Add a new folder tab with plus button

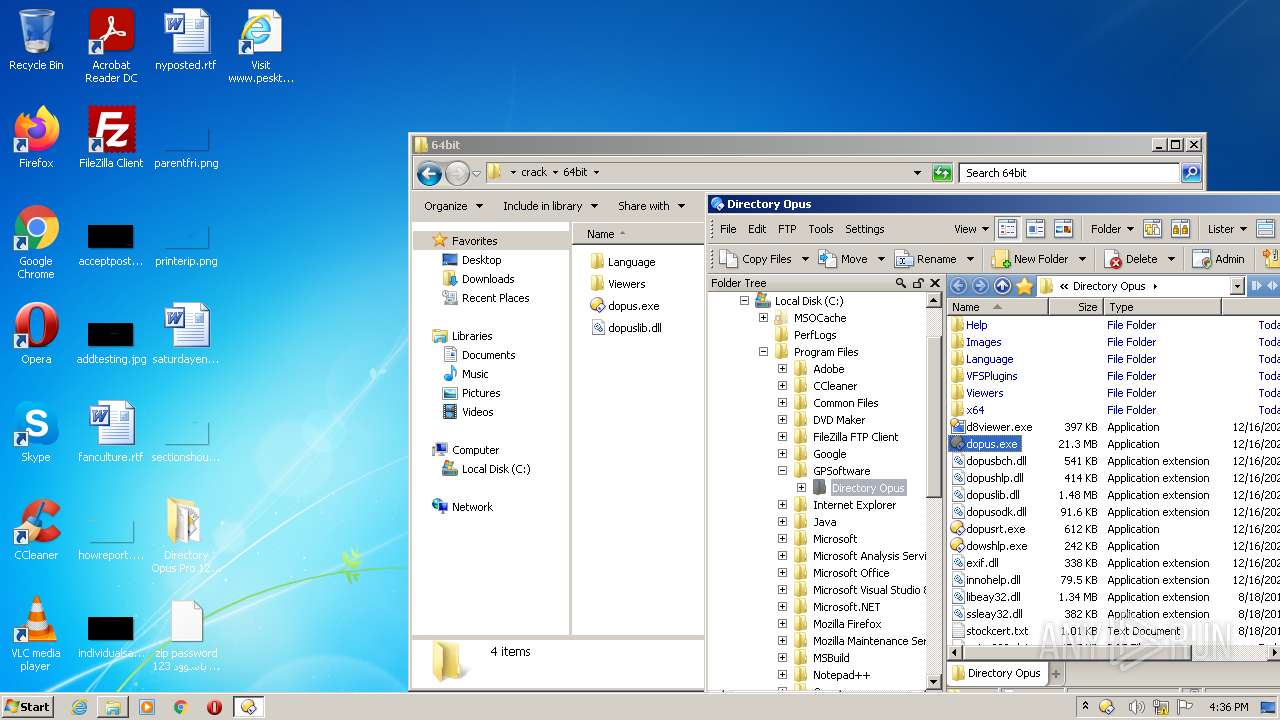pyautogui.click(x=1055, y=674)
